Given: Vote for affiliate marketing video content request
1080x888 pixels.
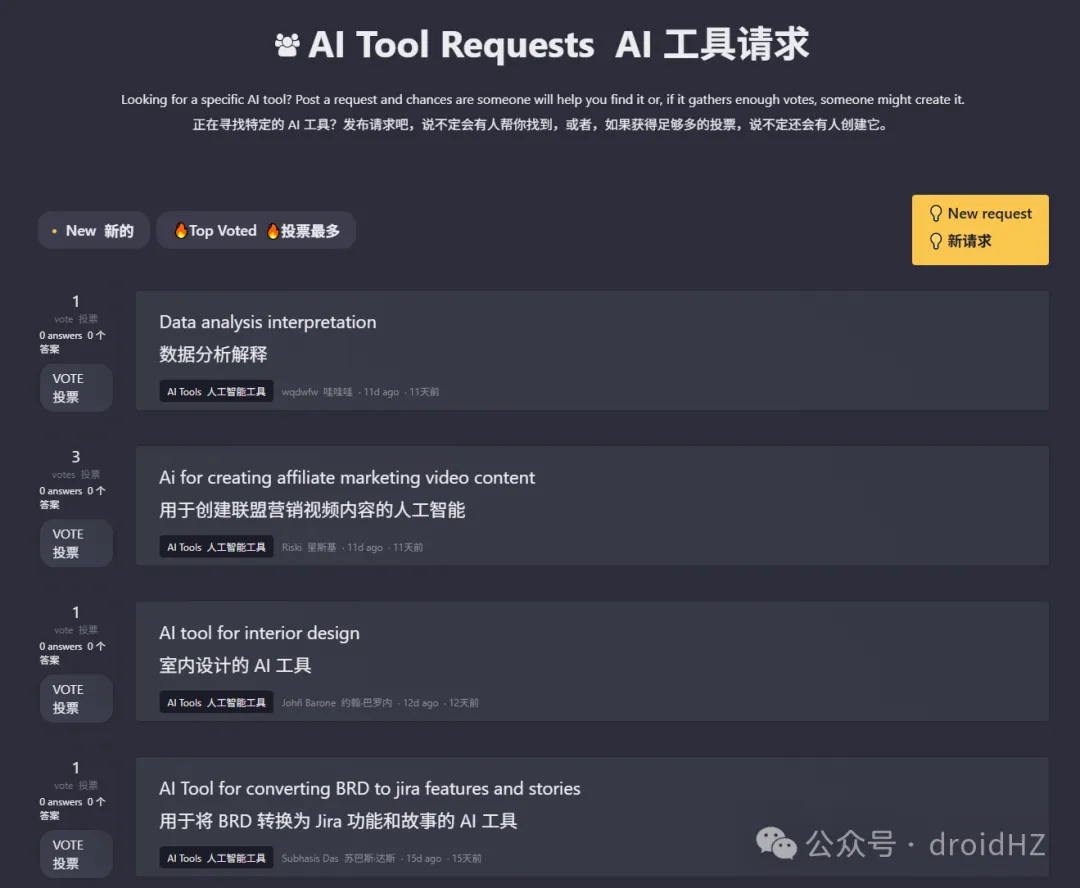Looking at the screenshot, I should tap(76, 543).
